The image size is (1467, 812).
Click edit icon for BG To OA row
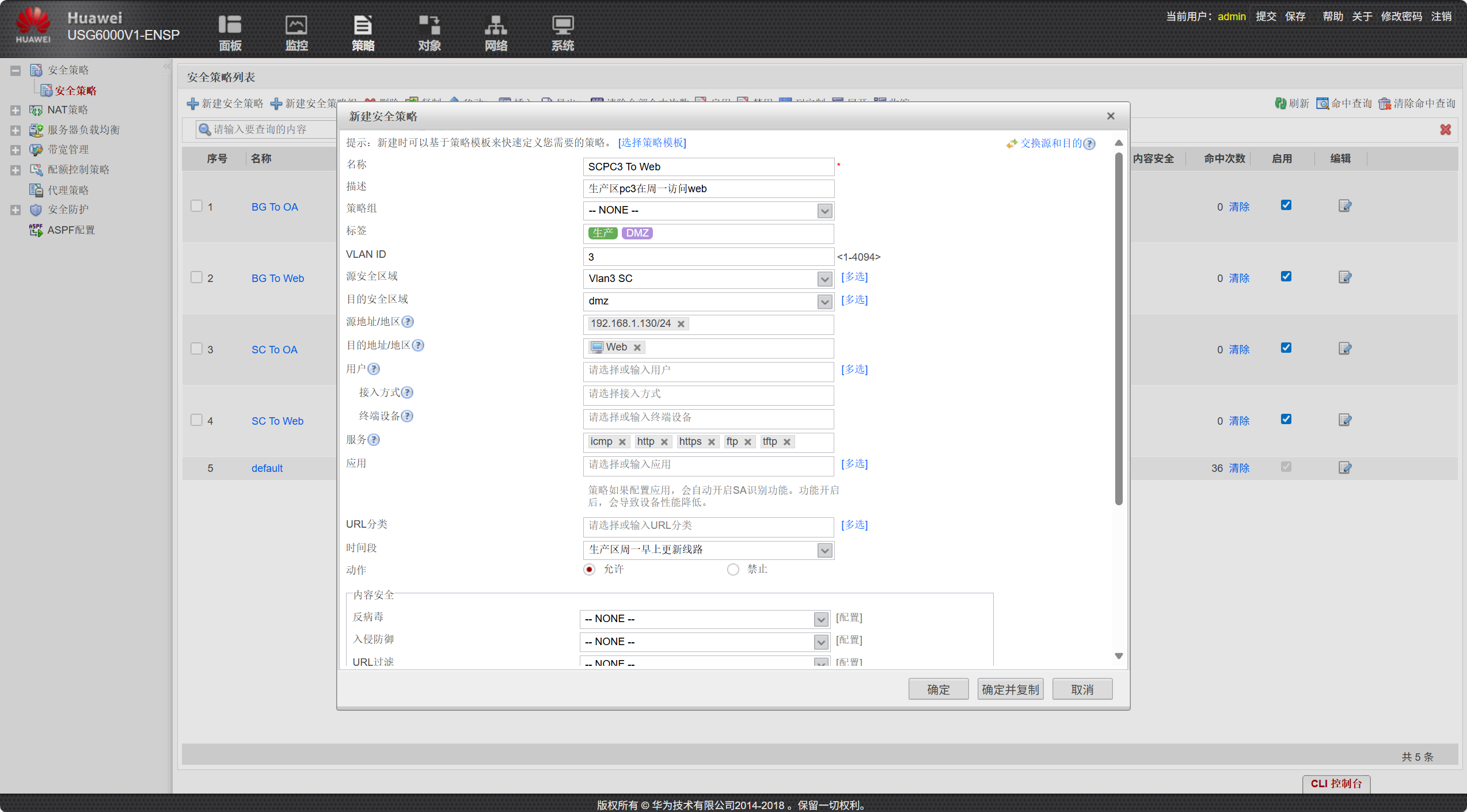point(1345,206)
